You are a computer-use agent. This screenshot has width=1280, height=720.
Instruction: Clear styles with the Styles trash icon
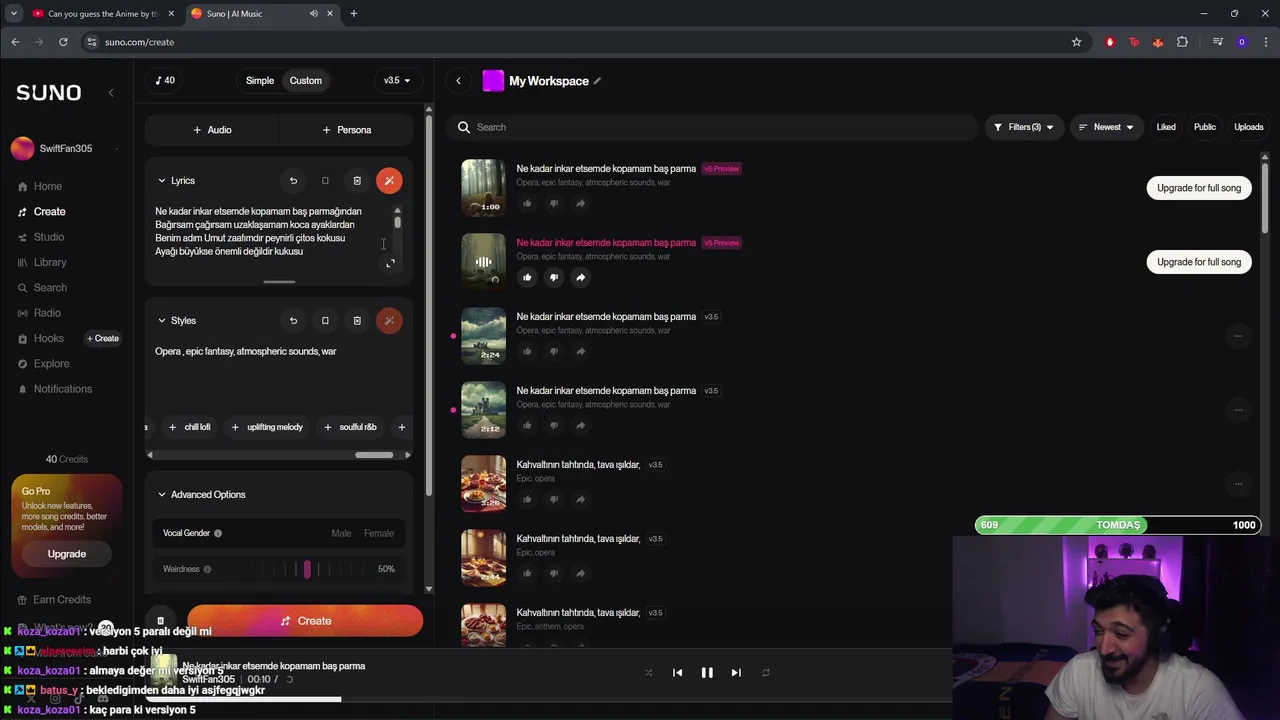(x=357, y=321)
